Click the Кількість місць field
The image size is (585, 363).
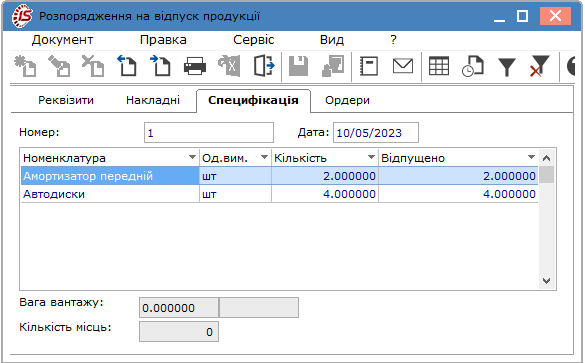pyautogui.click(x=179, y=332)
